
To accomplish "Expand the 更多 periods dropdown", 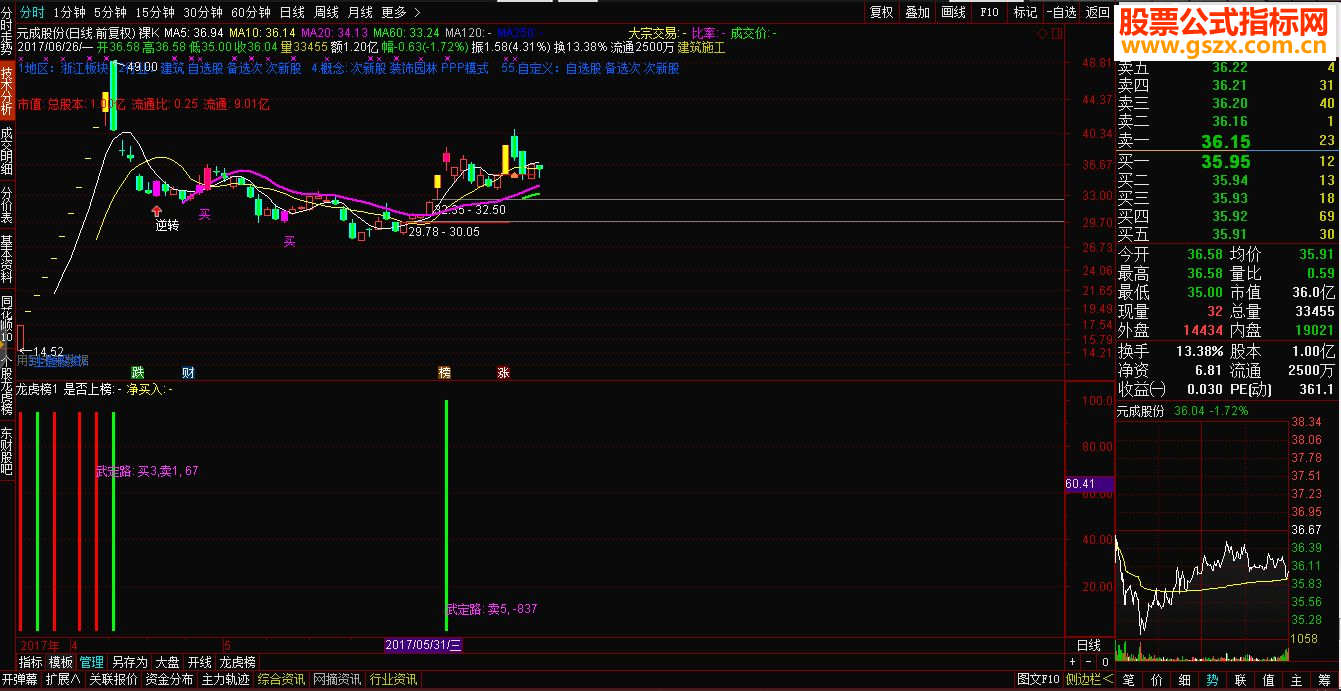I will pyautogui.click(x=400, y=12).
